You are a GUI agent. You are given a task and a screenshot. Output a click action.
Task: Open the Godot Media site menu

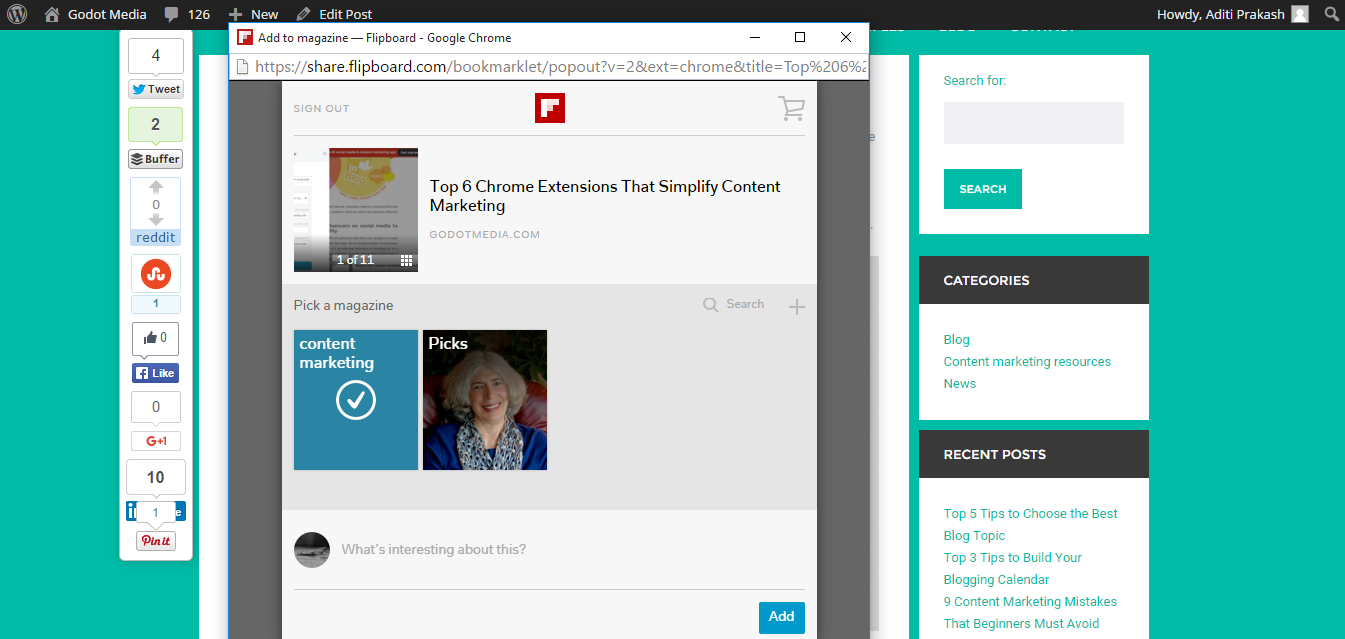96,14
